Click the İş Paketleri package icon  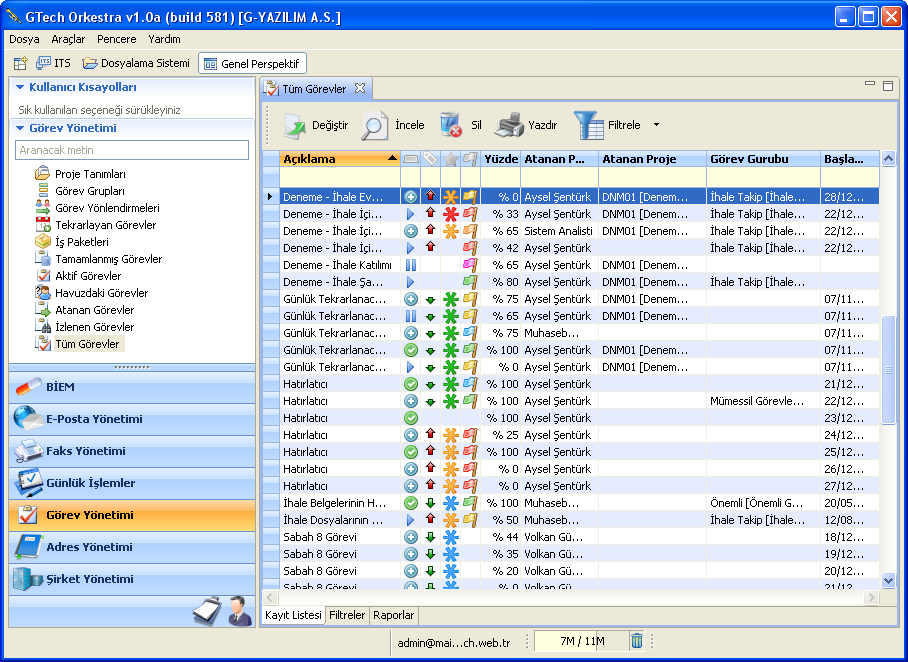tap(43, 241)
